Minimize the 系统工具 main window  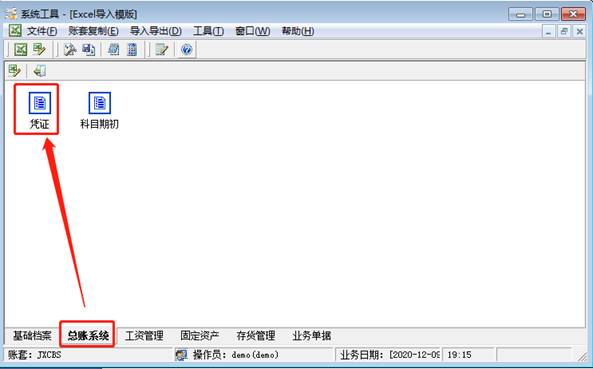coord(520,14)
